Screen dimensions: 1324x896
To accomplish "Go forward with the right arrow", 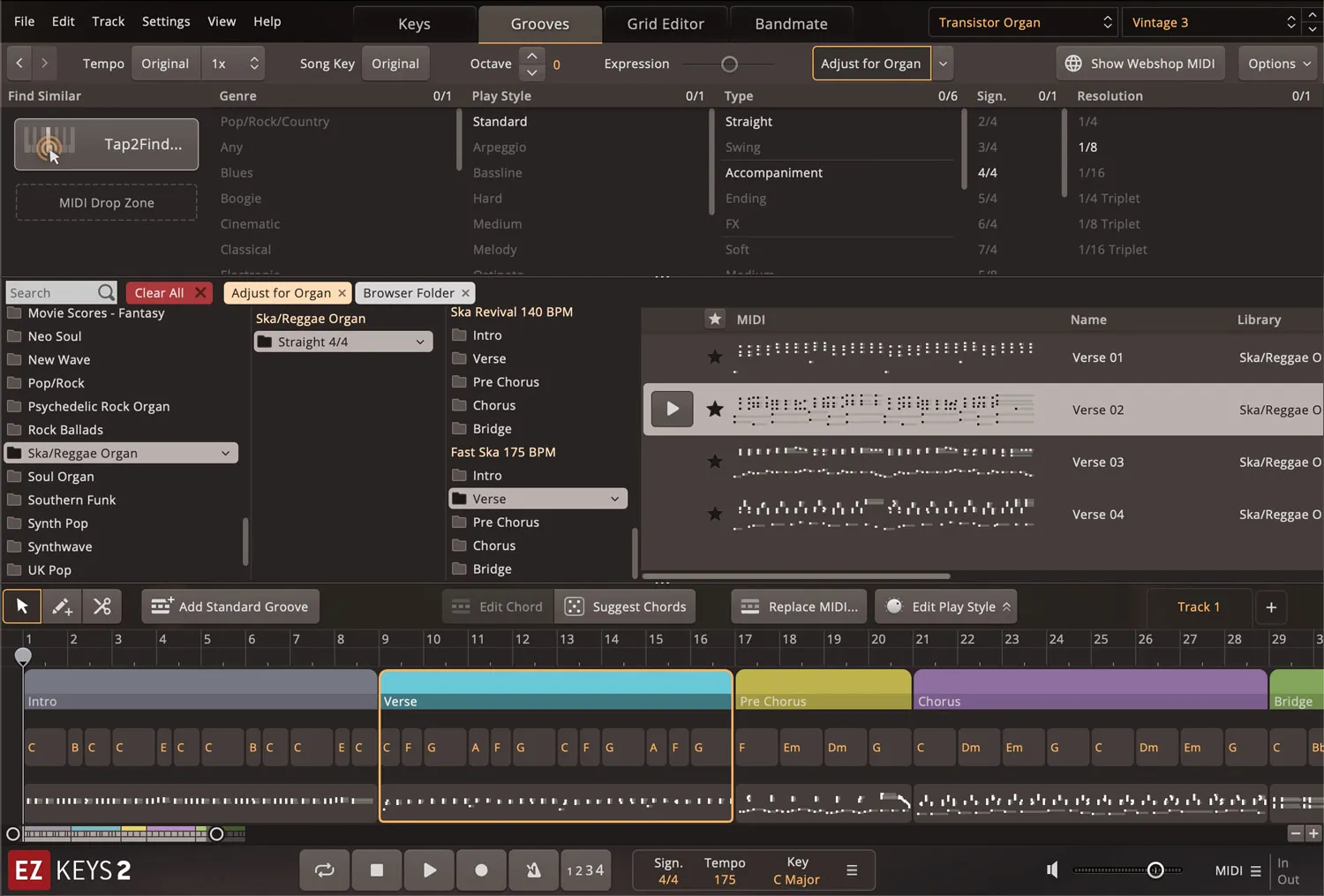I will [44, 63].
